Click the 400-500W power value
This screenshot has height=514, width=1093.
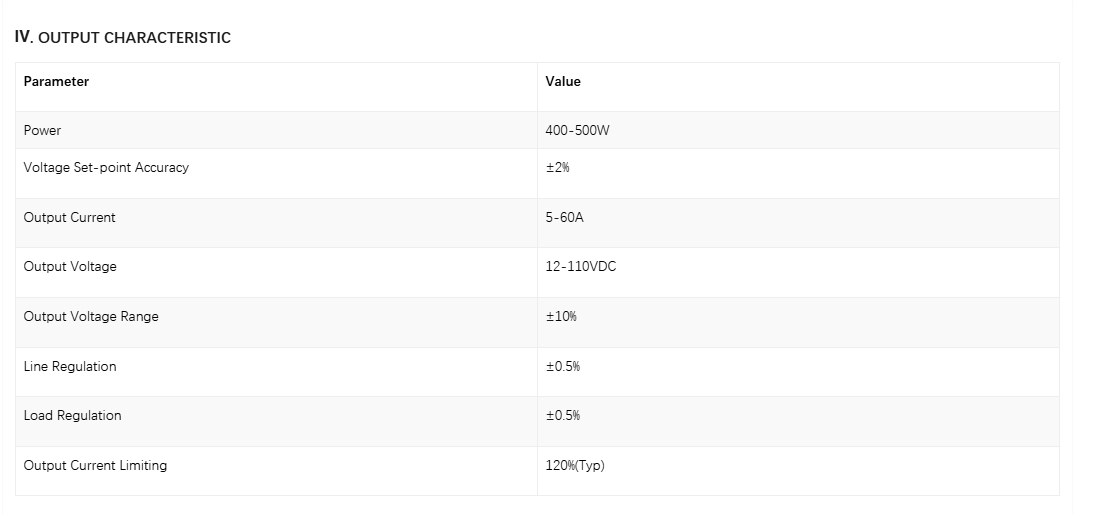pos(577,130)
